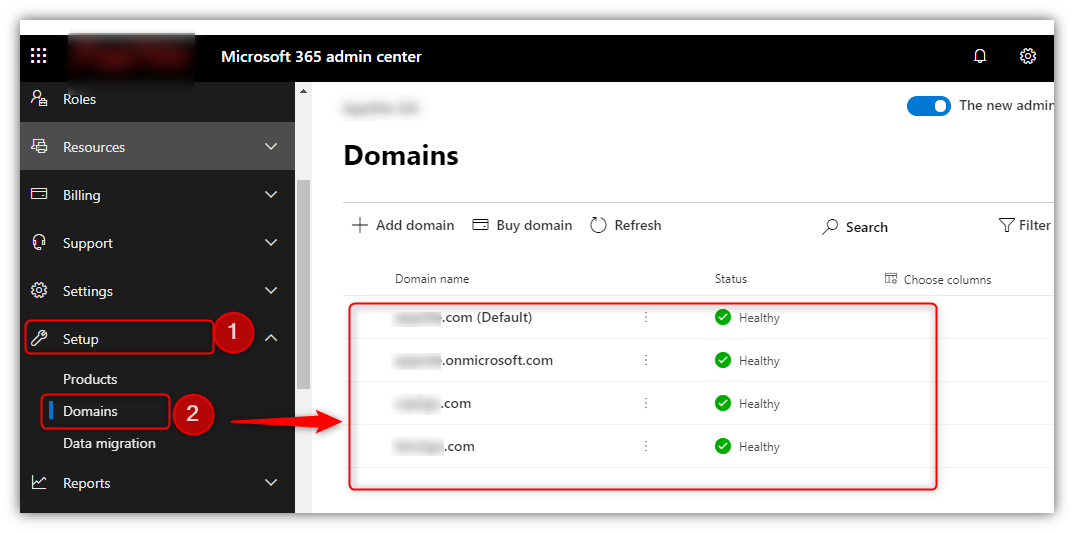Click the Buy domain card icon
The height and width of the screenshot is (533, 1074).
pos(481,225)
